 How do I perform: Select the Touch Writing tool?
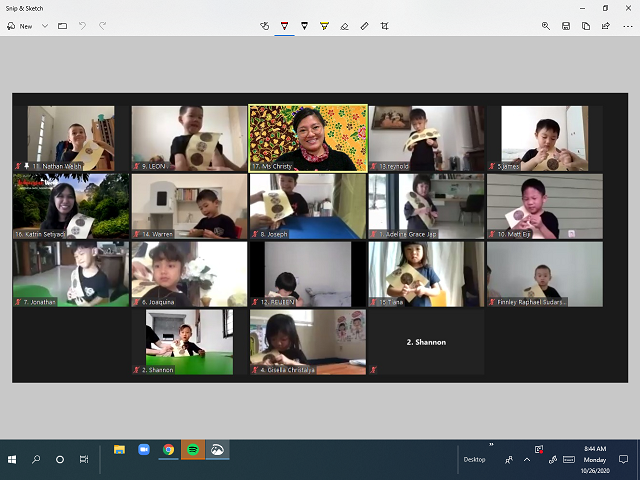tap(264, 26)
